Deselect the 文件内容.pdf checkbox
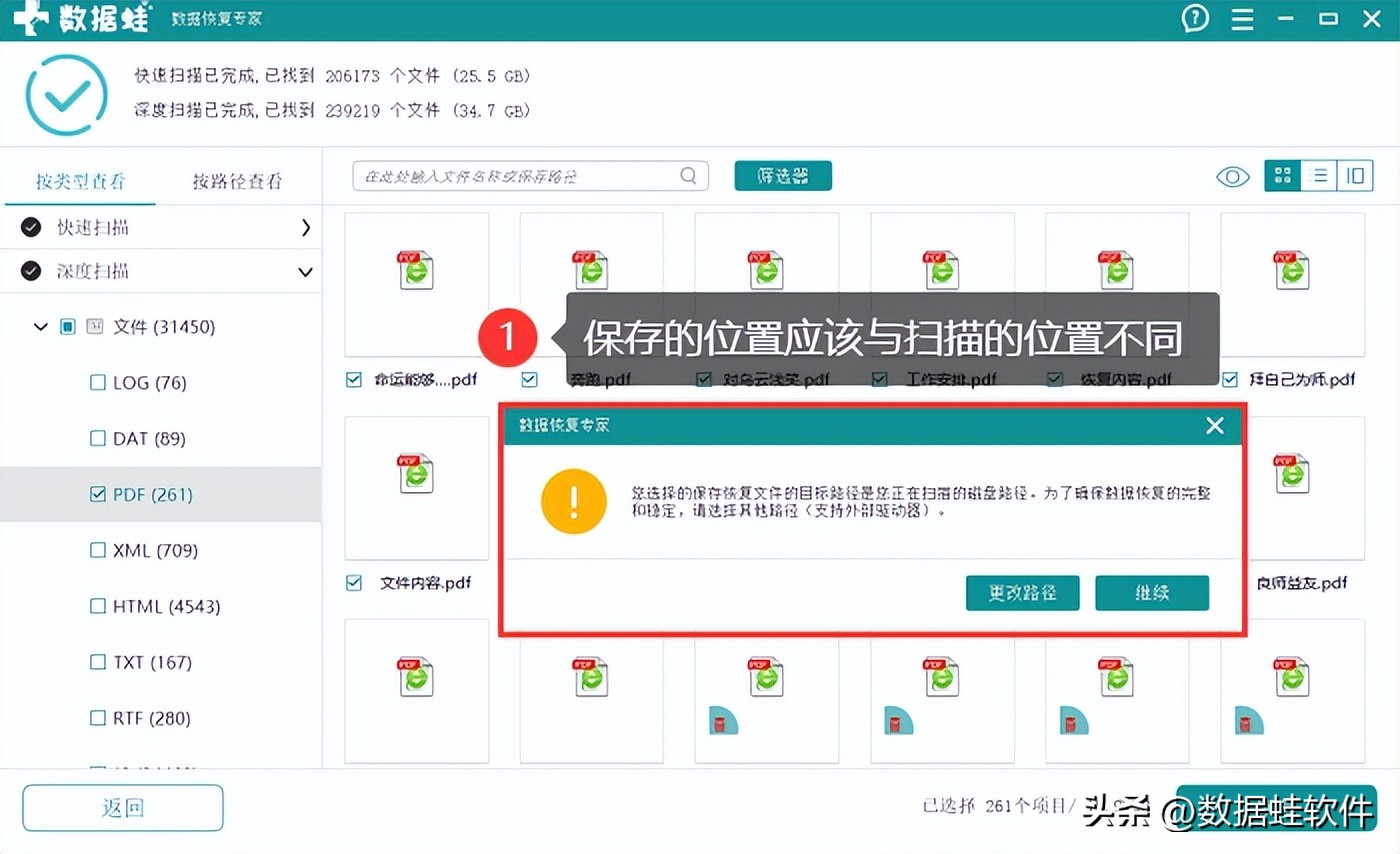The image size is (1400, 854). (353, 582)
